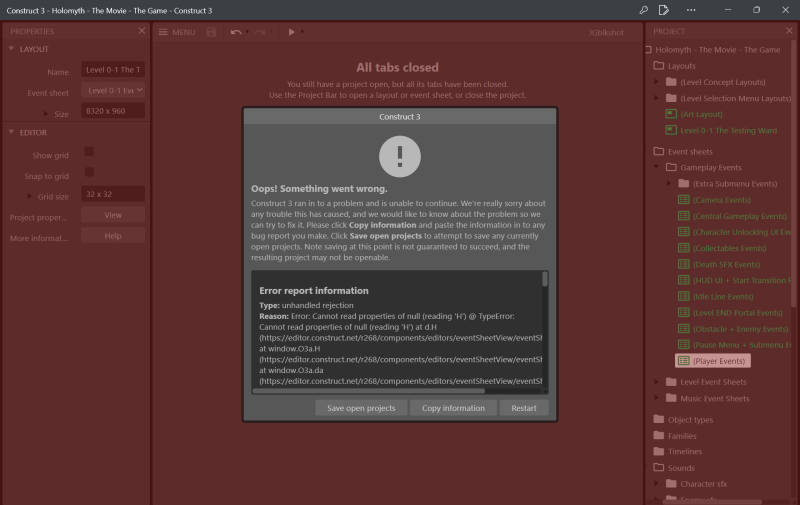Screen dimensions: 800x505
Task: Collapse the EDITOR properties section
Action: click(11, 132)
